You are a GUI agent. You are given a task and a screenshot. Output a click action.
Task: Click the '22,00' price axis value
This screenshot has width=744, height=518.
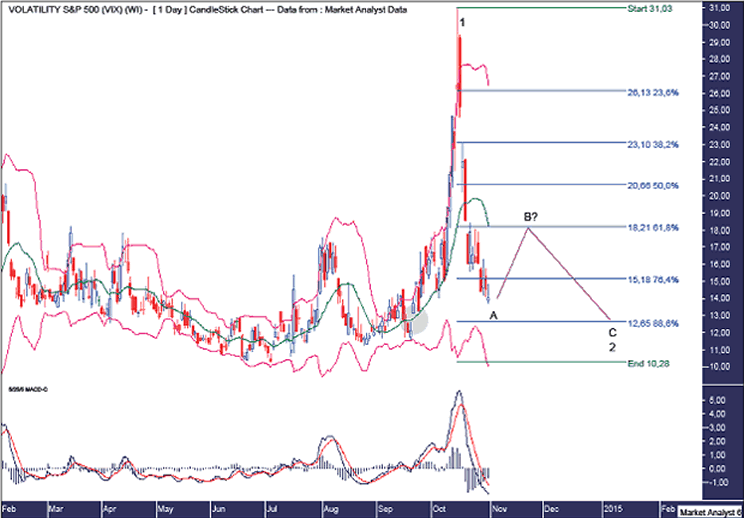718,162
